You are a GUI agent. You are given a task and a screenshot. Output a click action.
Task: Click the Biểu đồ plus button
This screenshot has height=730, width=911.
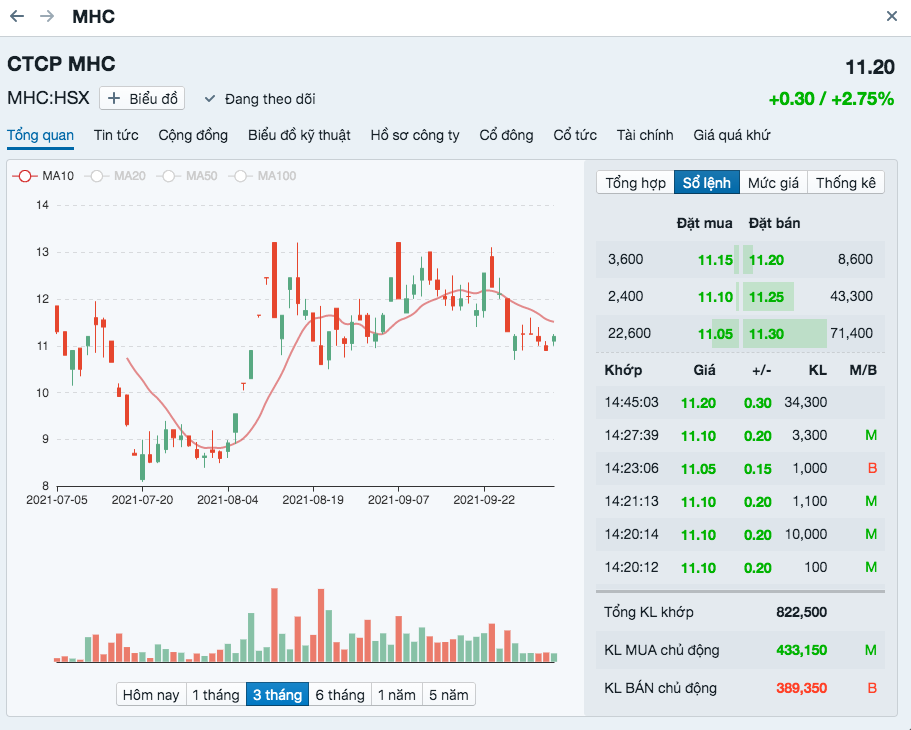[142, 99]
